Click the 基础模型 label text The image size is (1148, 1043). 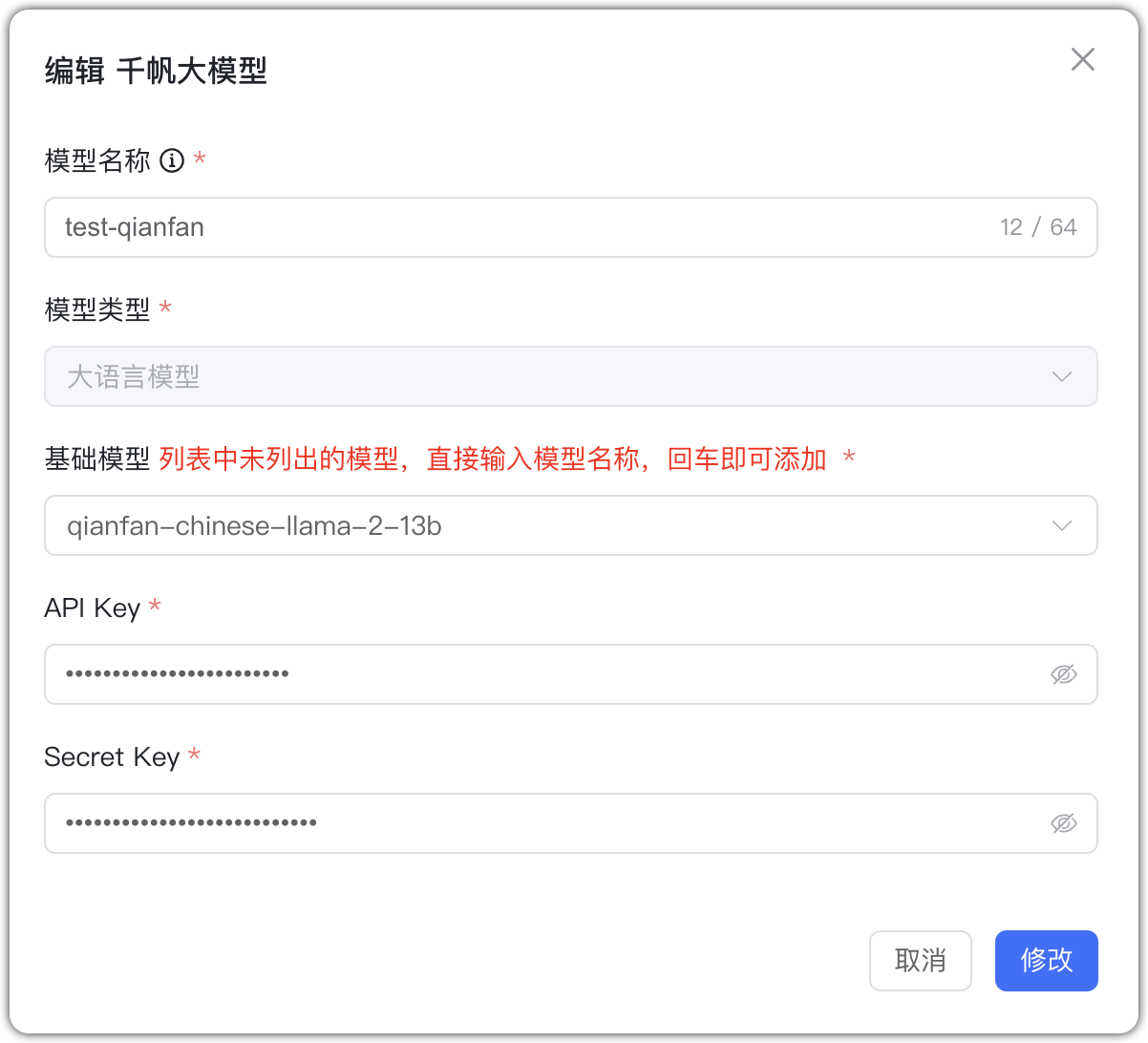(97, 459)
